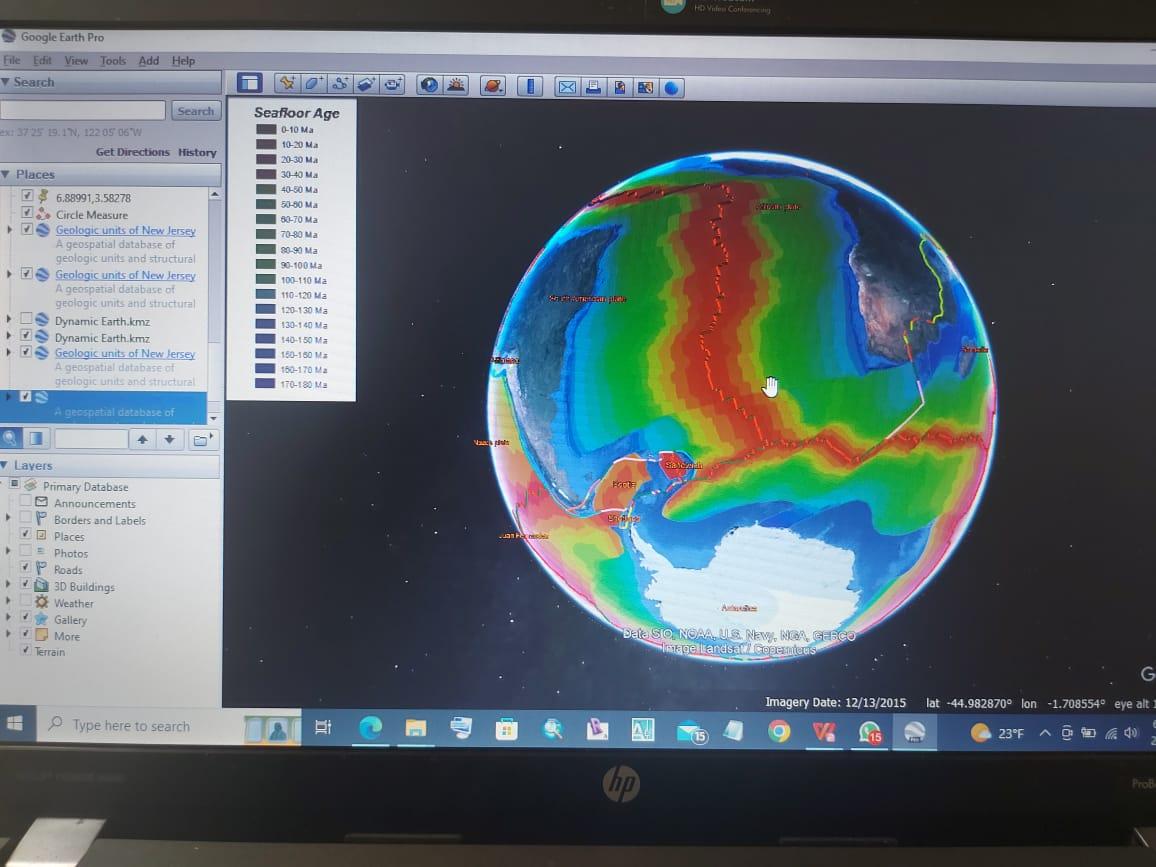This screenshot has height=867, width=1156.
Task: Expand the first Geologic units of New Jersey entry
Action: tap(9, 230)
